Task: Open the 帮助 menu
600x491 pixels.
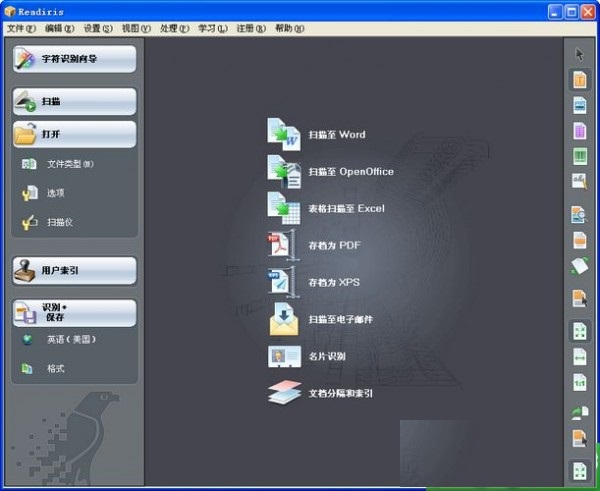Action: 290,29
